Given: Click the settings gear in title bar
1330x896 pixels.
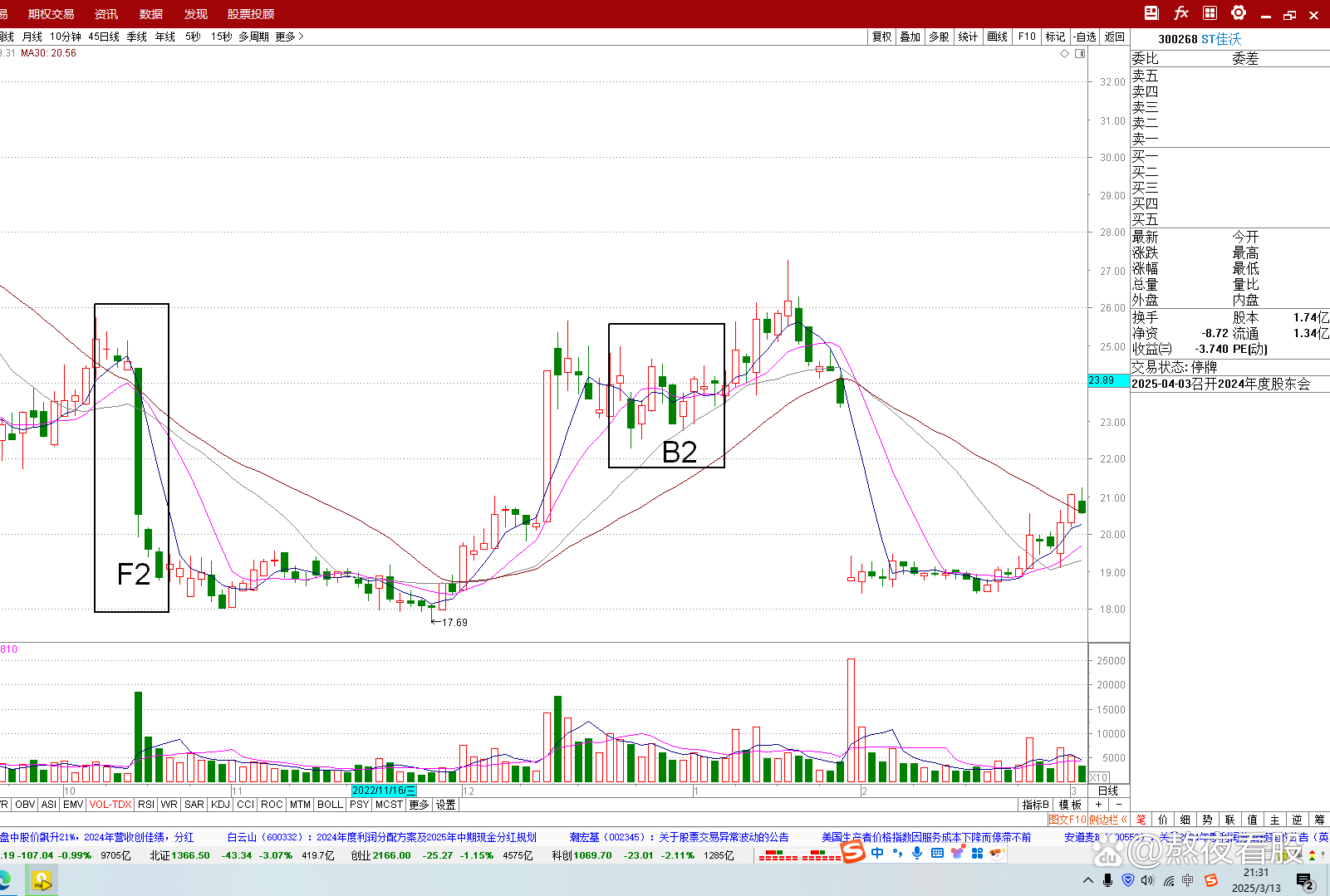Looking at the screenshot, I should pyautogui.click(x=1238, y=13).
